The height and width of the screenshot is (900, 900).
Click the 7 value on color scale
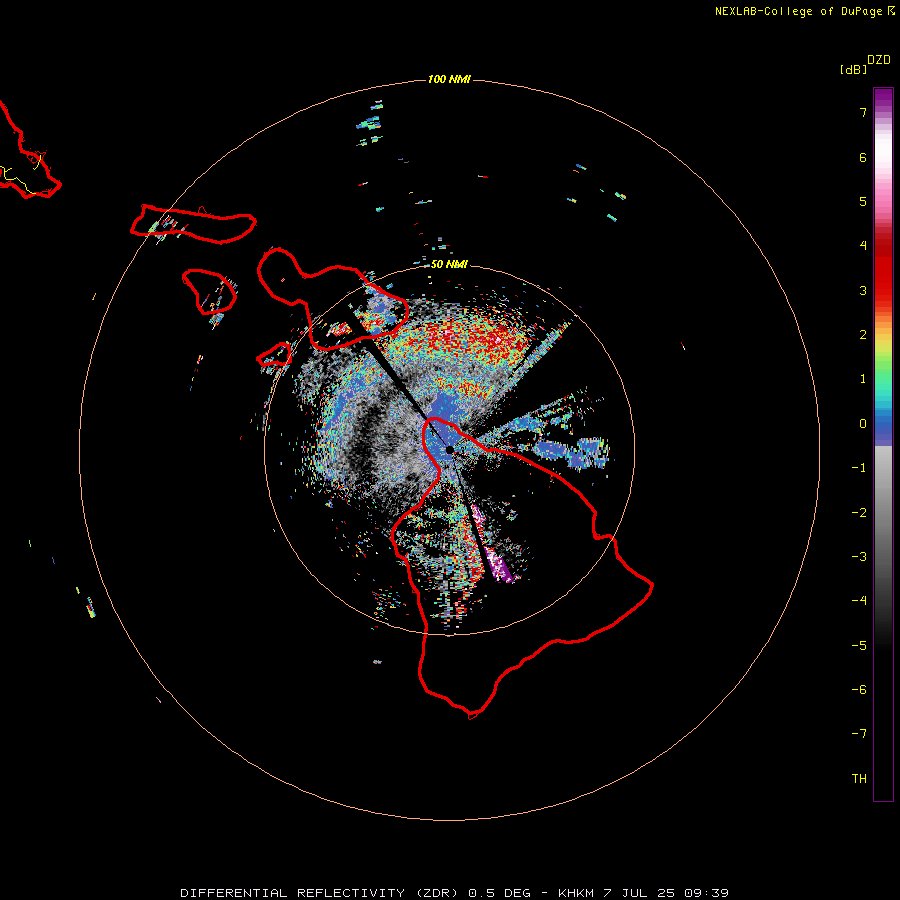click(x=863, y=112)
